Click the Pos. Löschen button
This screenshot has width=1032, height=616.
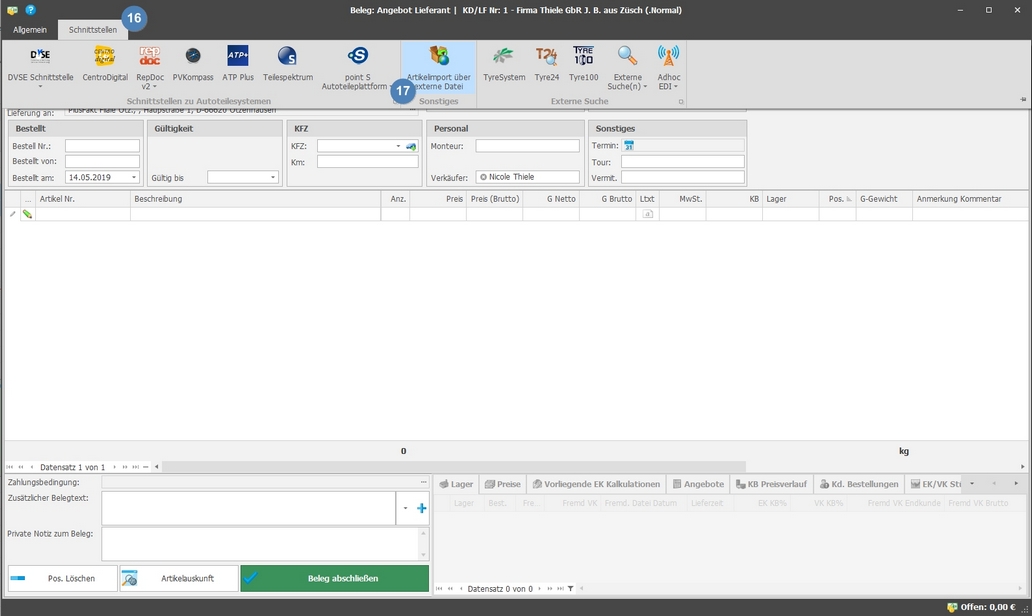pos(63,578)
